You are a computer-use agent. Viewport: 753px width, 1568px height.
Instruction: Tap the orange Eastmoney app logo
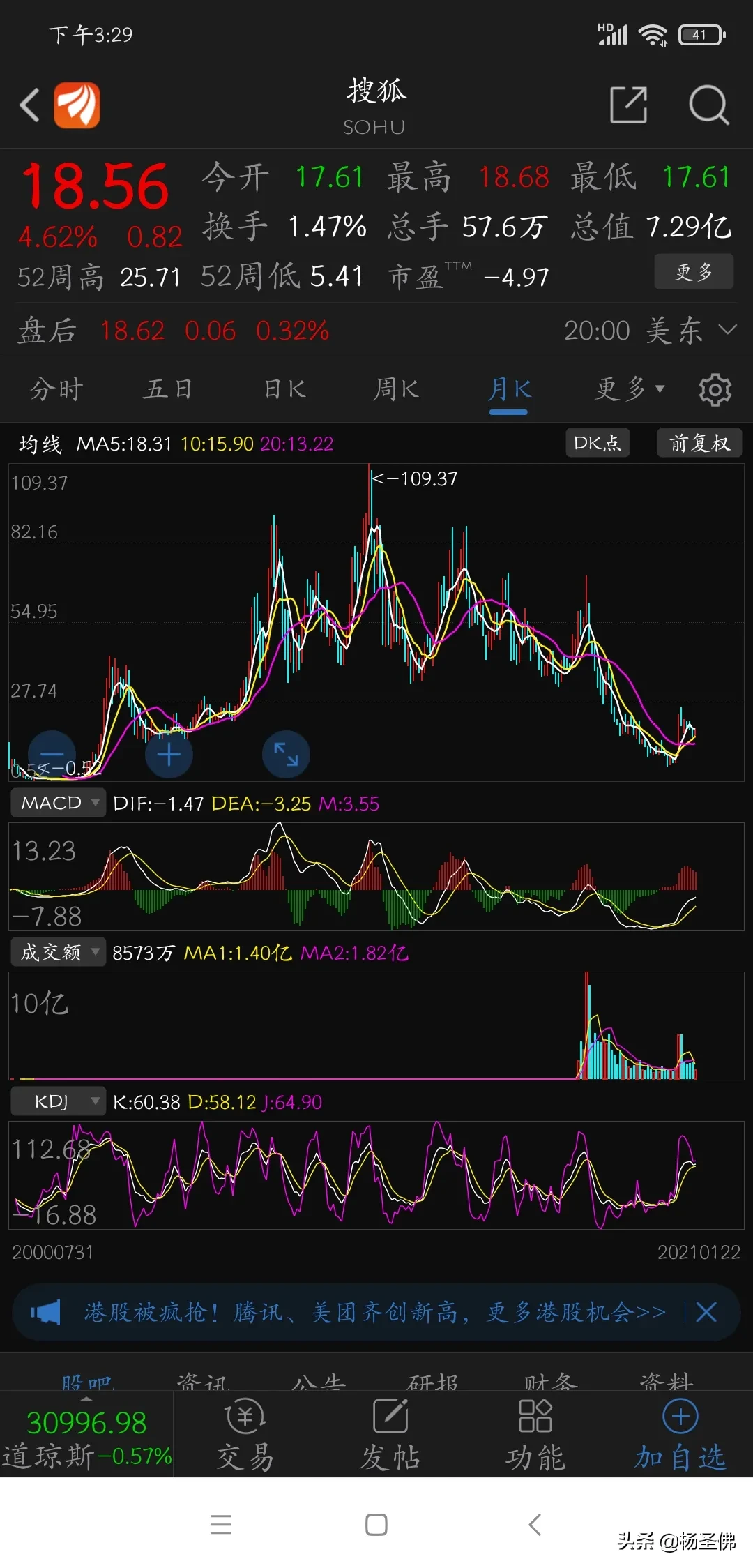tap(77, 105)
